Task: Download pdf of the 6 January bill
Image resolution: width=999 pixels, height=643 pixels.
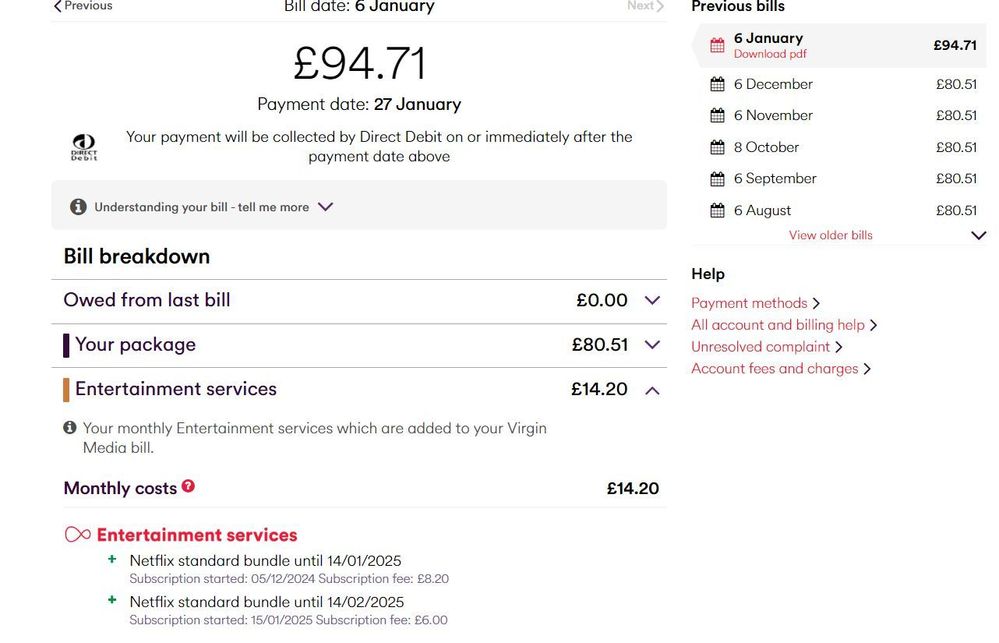Action: point(770,54)
